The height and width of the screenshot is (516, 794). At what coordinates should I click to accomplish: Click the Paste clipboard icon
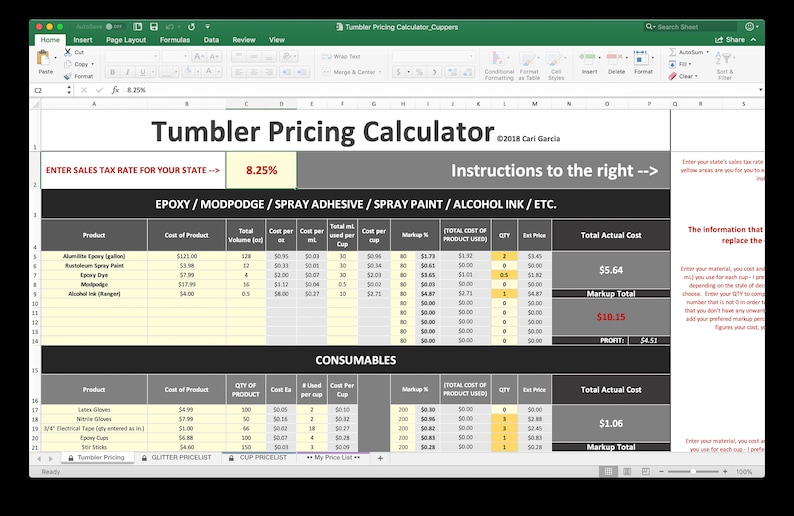44,58
